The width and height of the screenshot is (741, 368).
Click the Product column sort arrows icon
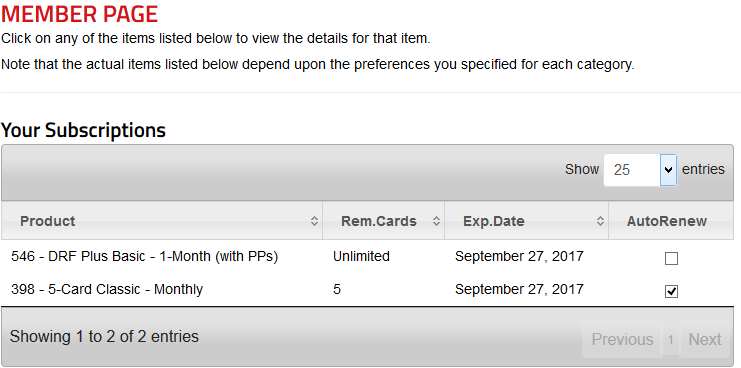point(314,221)
